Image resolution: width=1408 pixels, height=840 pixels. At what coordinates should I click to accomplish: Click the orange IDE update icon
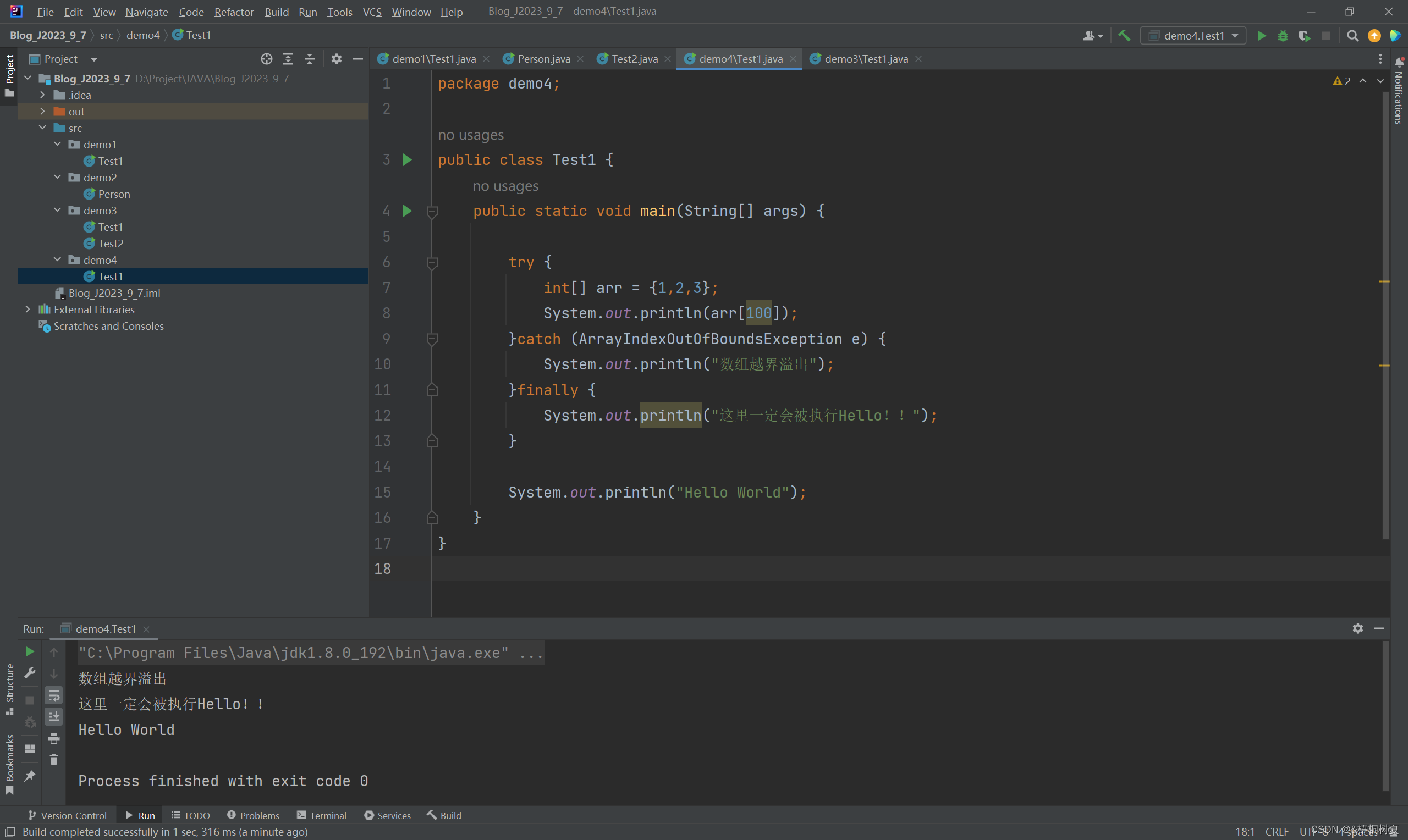pos(1374,36)
